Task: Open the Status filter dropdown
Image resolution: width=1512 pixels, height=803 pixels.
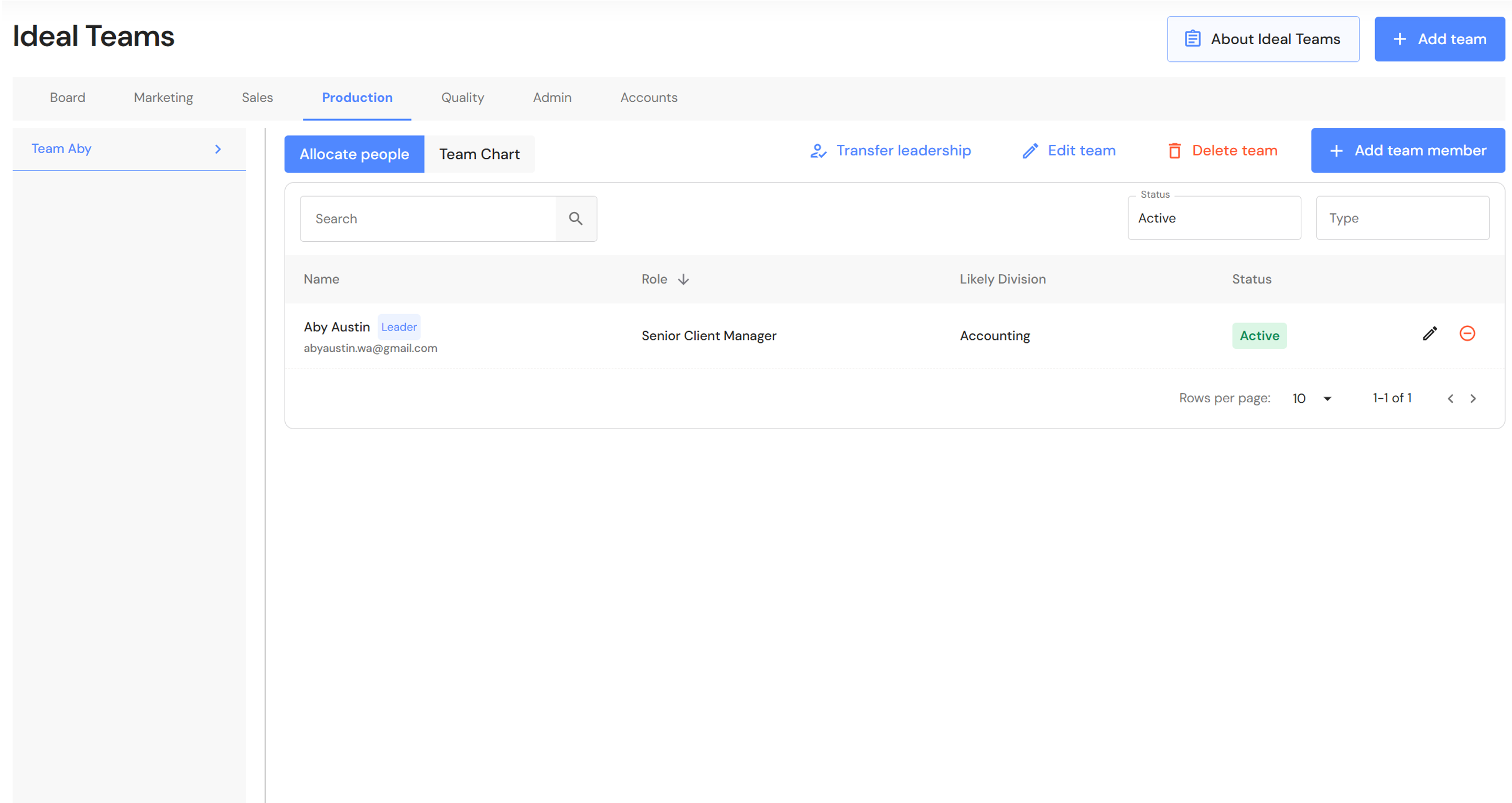Action: (x=1213, y=219)
